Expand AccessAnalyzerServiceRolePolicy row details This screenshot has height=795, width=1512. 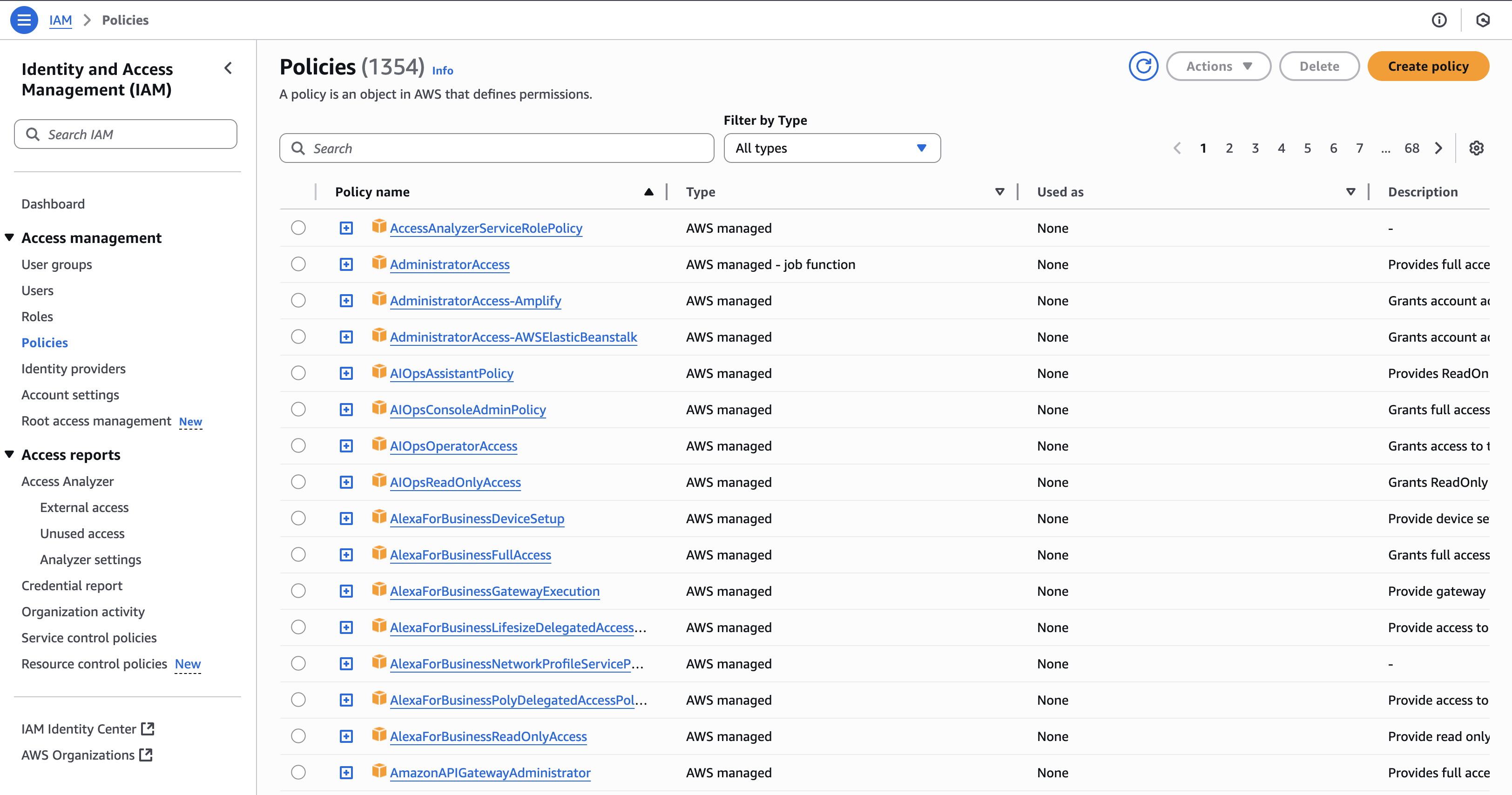(346, 228)
